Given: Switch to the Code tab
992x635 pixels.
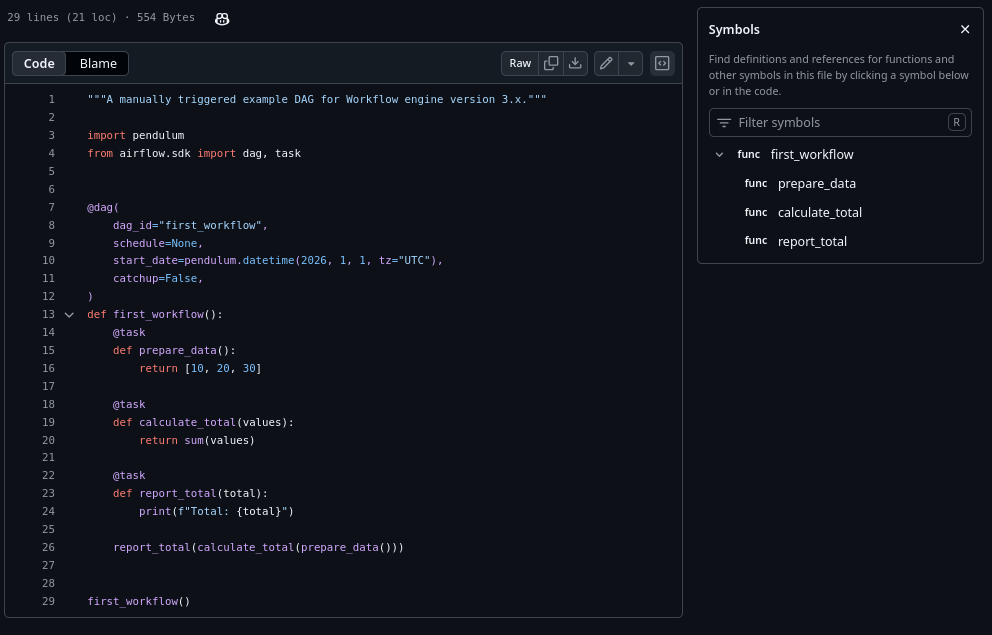Looking at the screenshot, I should point(39,63).
